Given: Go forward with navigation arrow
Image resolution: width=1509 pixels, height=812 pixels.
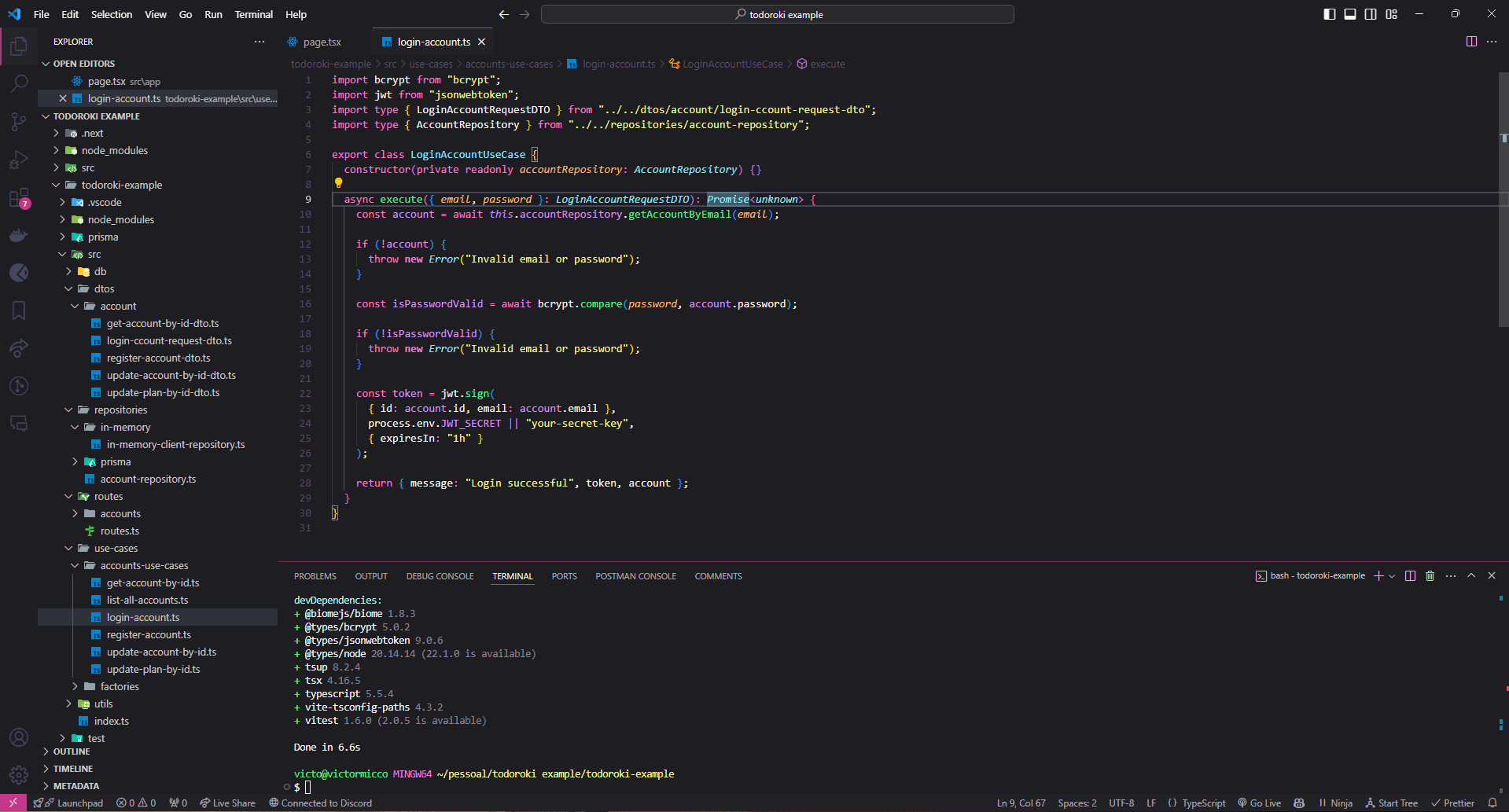Looking at the screenshot, I should [524, 14].
